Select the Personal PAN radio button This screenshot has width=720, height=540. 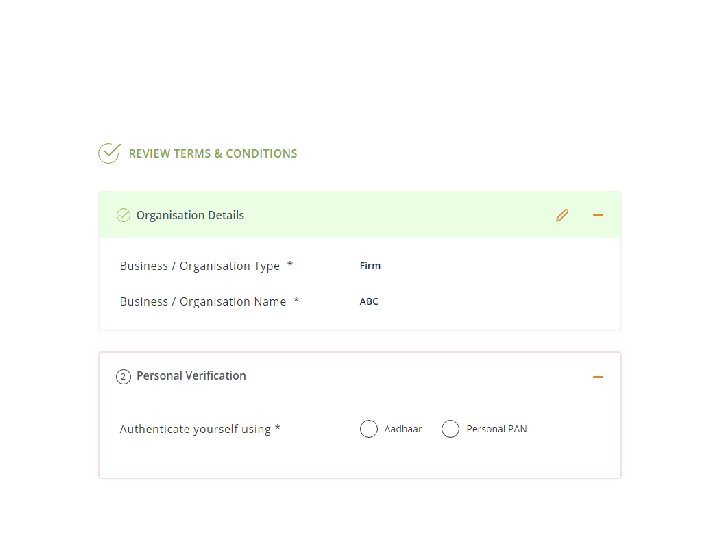[x=451, y=429]
